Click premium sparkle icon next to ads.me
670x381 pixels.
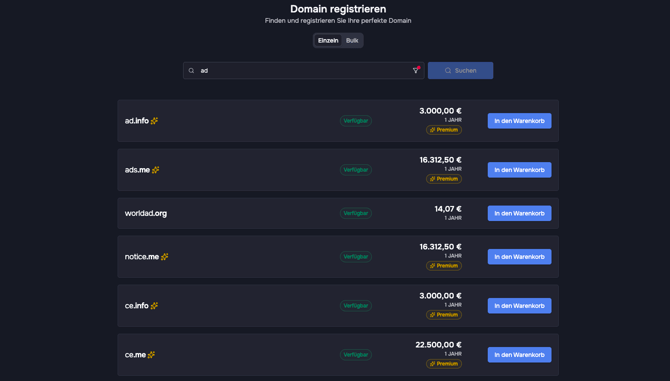pos(156,170)
